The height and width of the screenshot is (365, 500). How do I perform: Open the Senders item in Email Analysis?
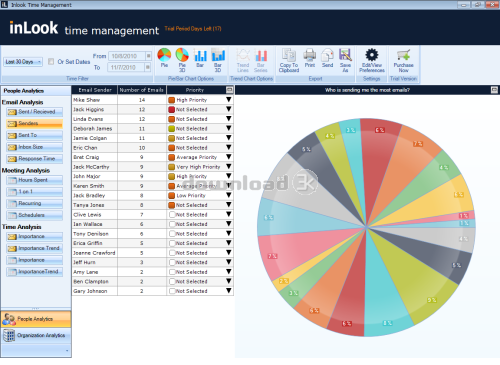click(34, 124)
